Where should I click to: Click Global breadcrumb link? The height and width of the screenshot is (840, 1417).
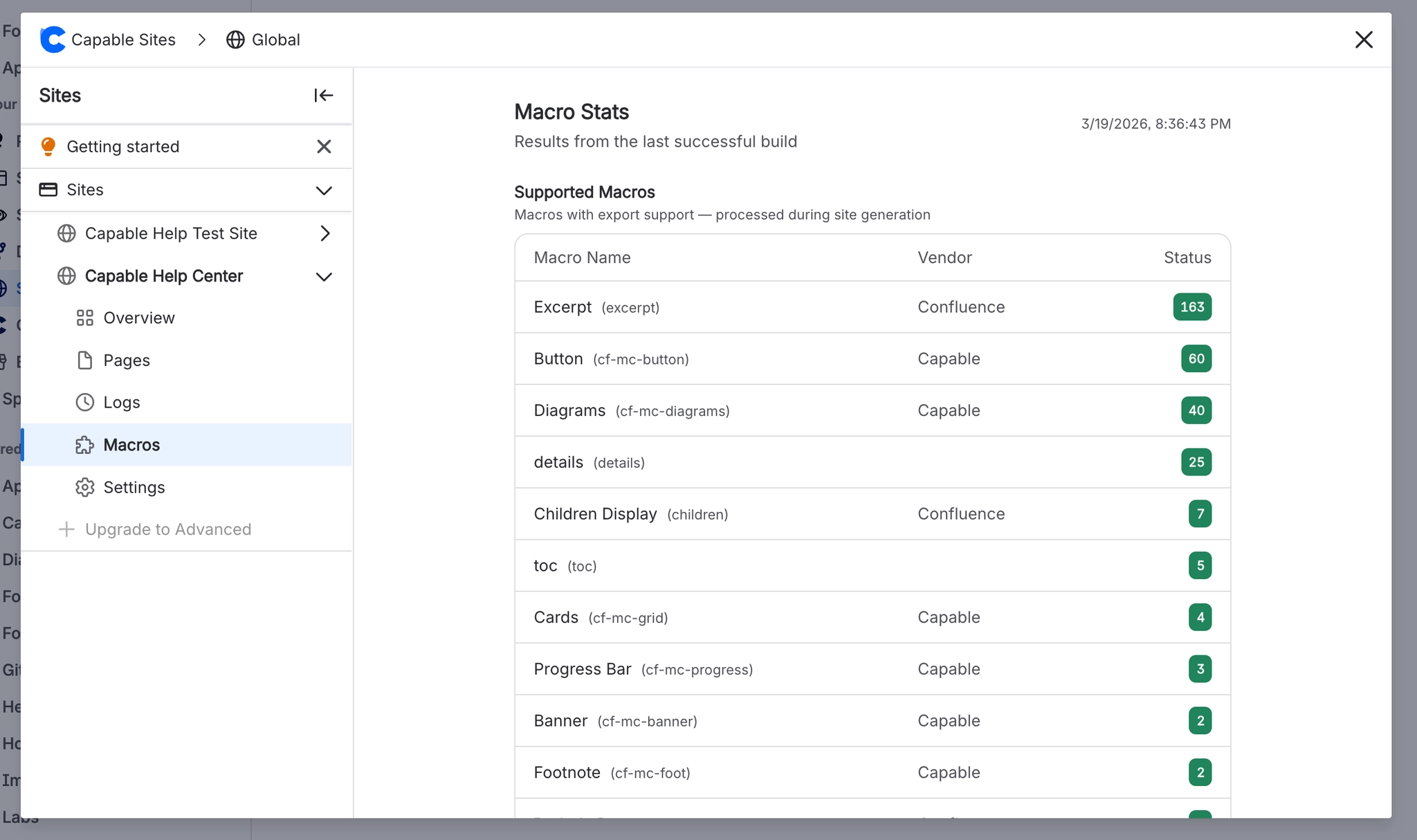pyautogui.click(x=275, y=39)
